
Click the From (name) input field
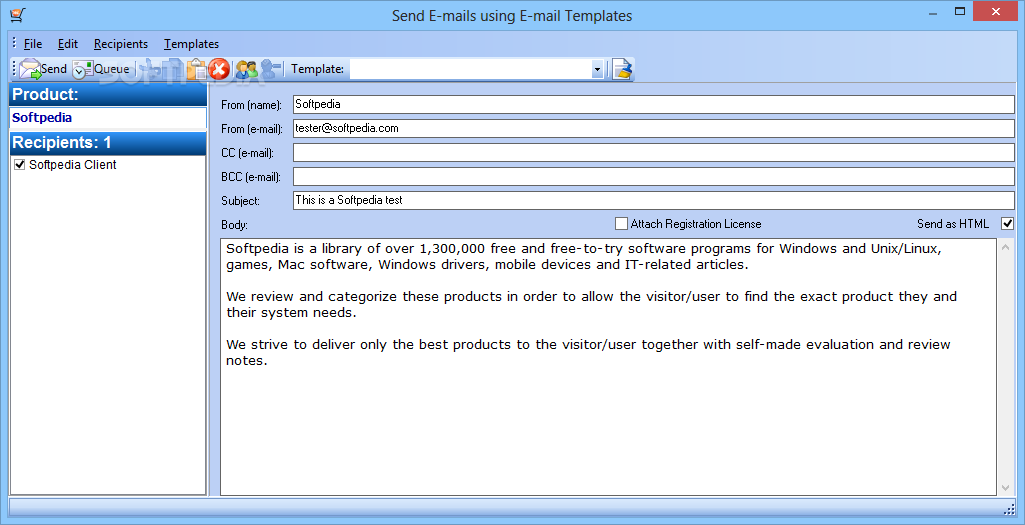[654, 104]
